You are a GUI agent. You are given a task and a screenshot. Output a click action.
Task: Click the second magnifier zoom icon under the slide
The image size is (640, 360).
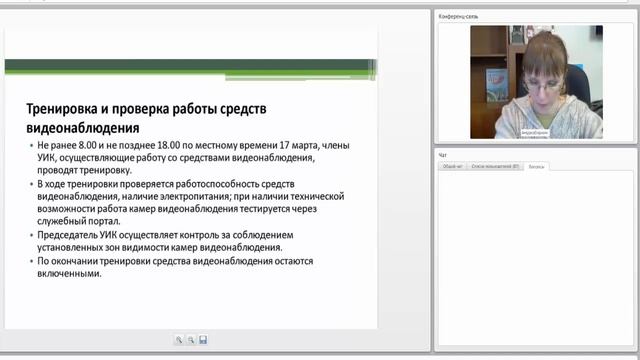[x=191, y=340]
